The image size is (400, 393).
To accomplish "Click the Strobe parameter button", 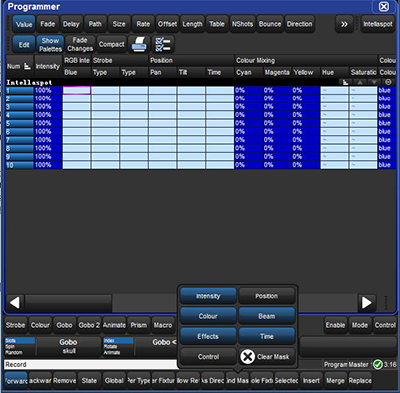I will 15,325.
